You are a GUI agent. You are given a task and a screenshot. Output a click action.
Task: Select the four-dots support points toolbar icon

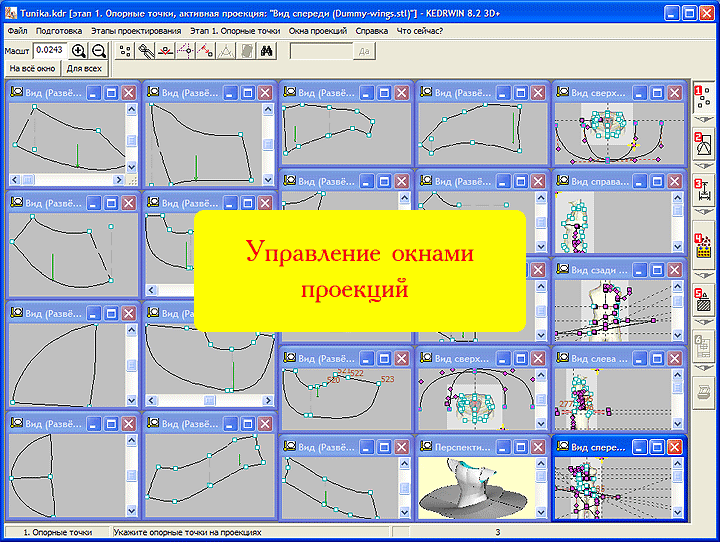click(x=126, y=50)
